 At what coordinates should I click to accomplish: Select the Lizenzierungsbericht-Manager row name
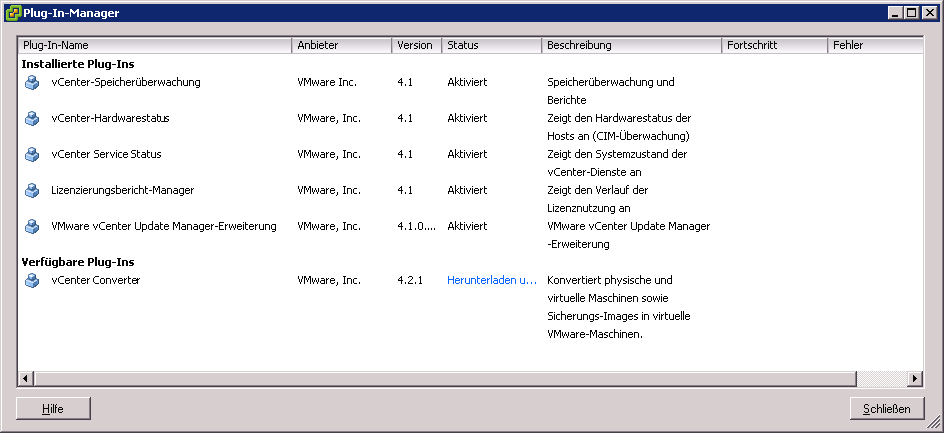123,190
